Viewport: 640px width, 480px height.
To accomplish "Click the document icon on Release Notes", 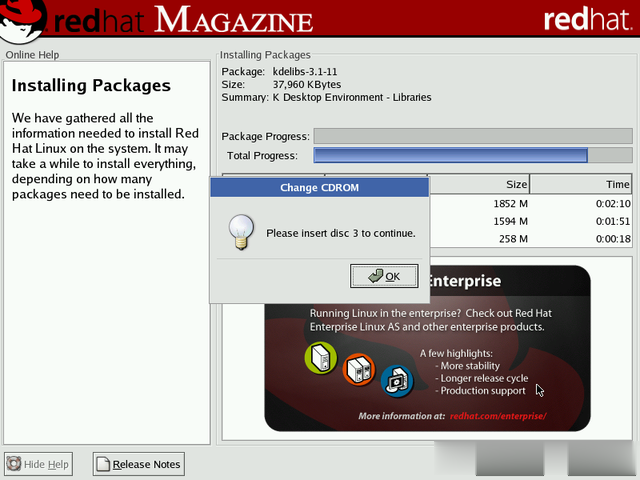I will [103, 464].
